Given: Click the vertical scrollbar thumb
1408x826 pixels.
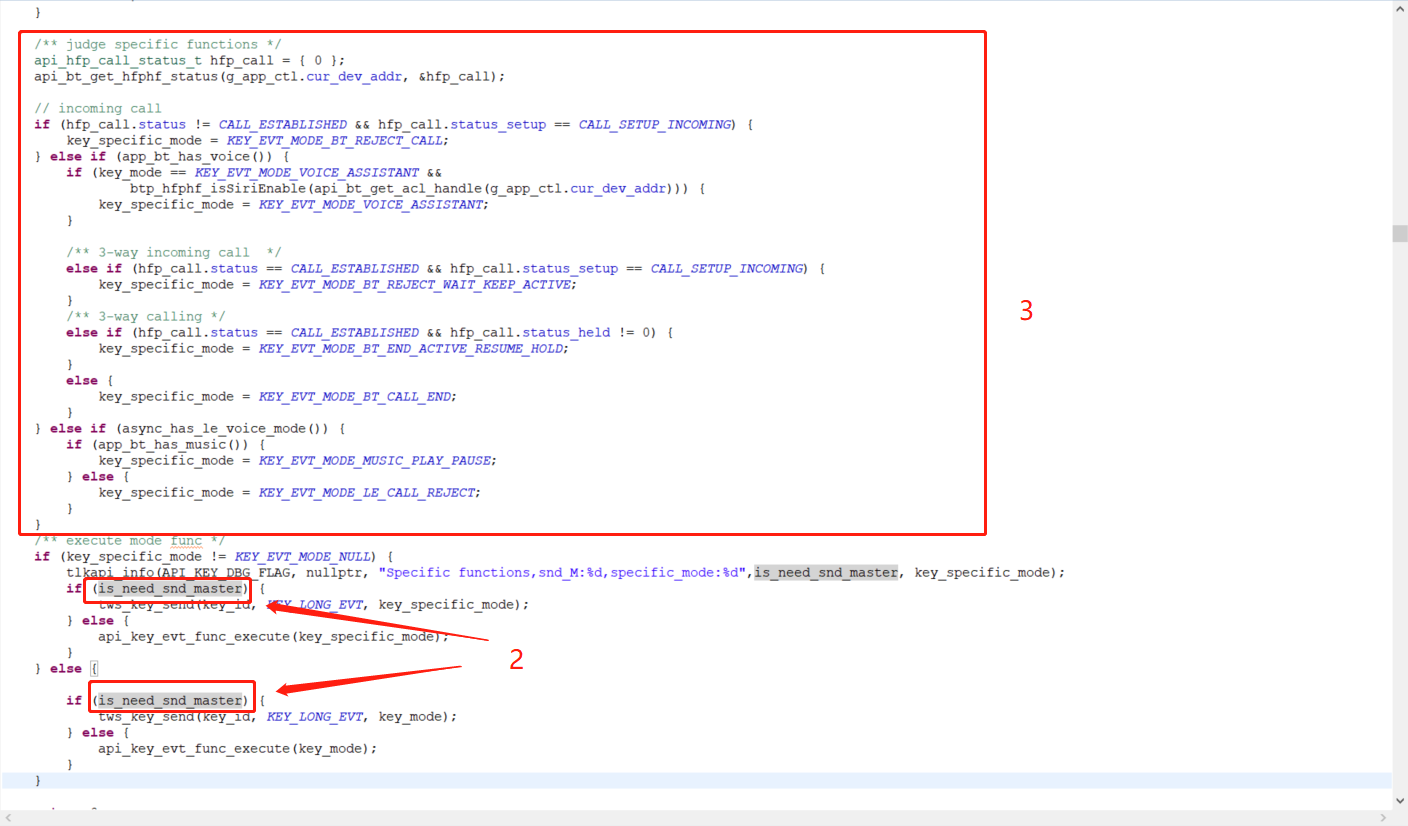Looking at the screenshot, I should coord(1399,233).
